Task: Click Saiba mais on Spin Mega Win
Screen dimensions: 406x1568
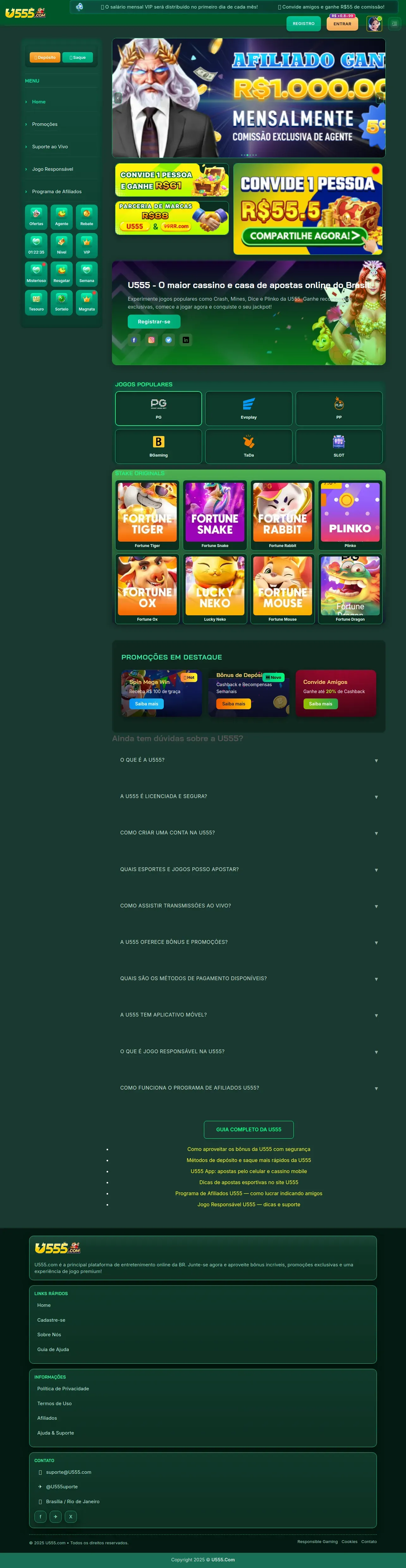Action: [x=146, y=704]
